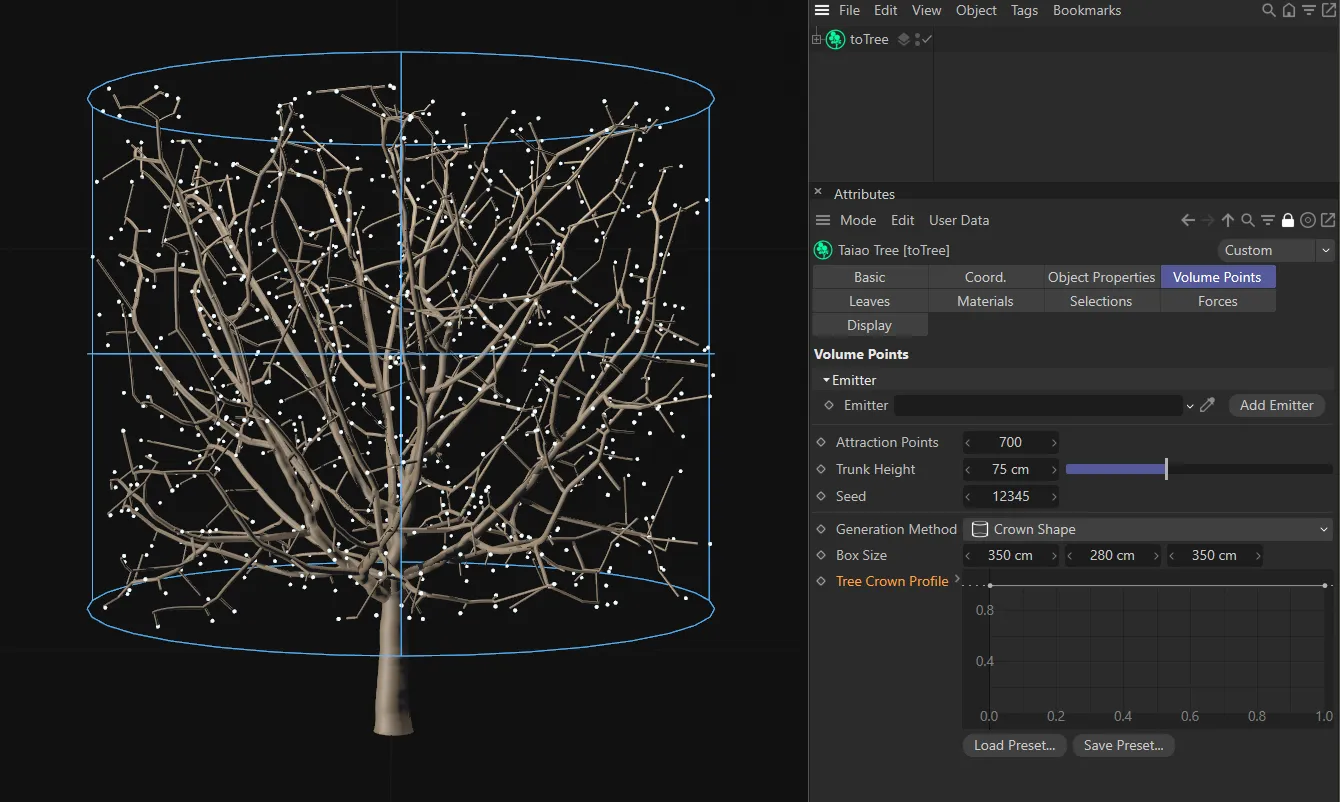Image resolution: width=1340 pixels, height=802 pixels.
Task: Open the Generation Method dropdown
Action: (1149, 529)
